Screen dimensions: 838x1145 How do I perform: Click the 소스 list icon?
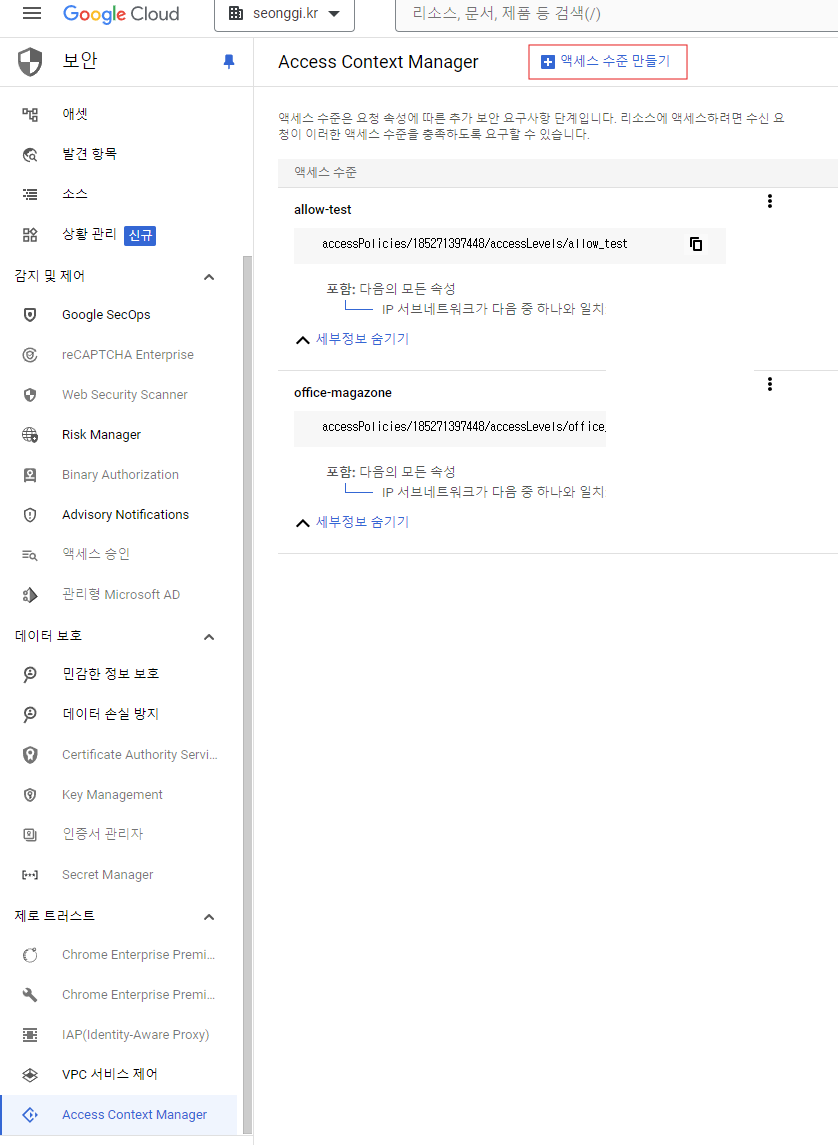(30, 194)
